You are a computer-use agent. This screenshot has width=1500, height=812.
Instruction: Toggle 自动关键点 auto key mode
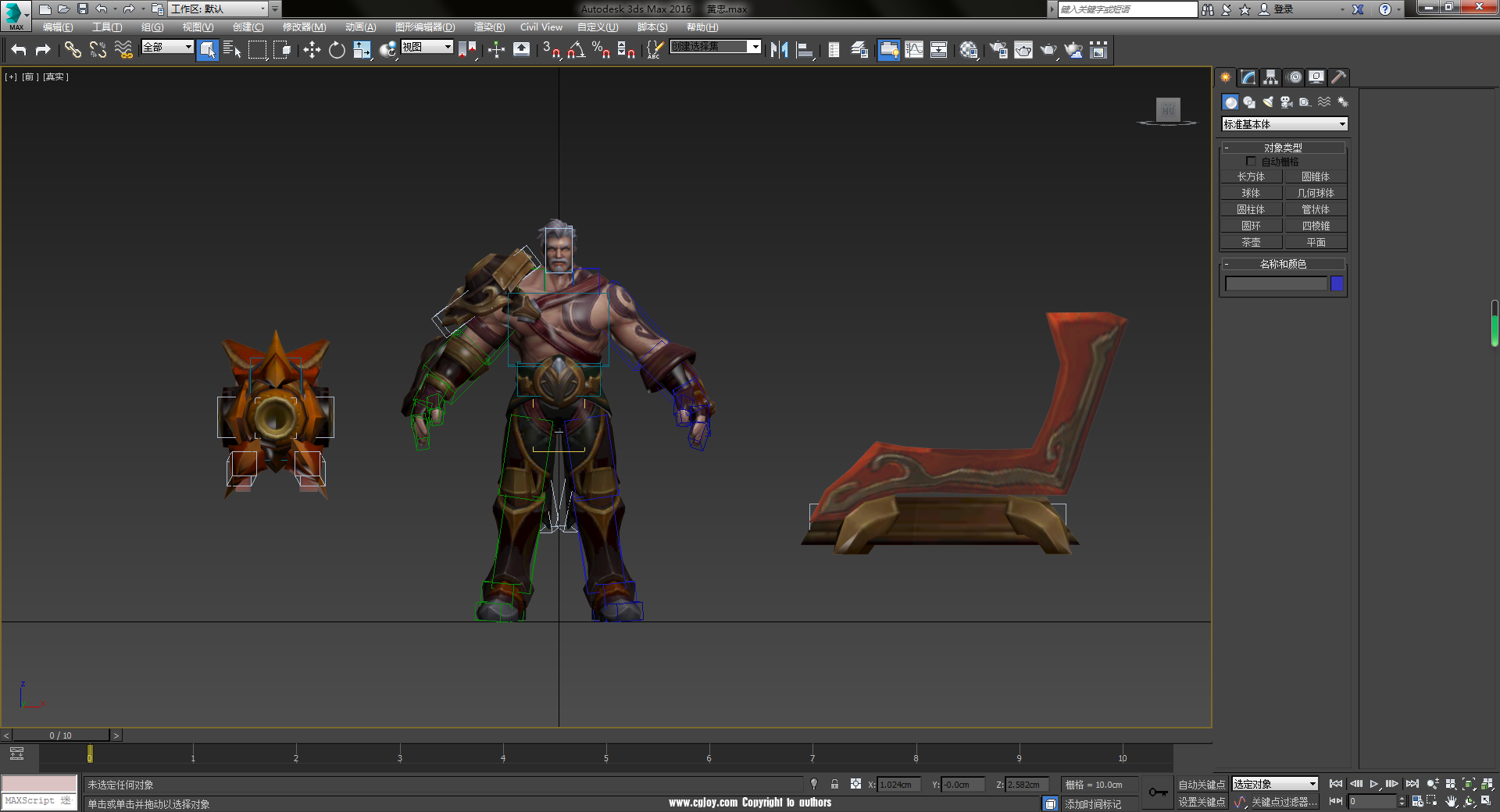[x=1202, y=785]
